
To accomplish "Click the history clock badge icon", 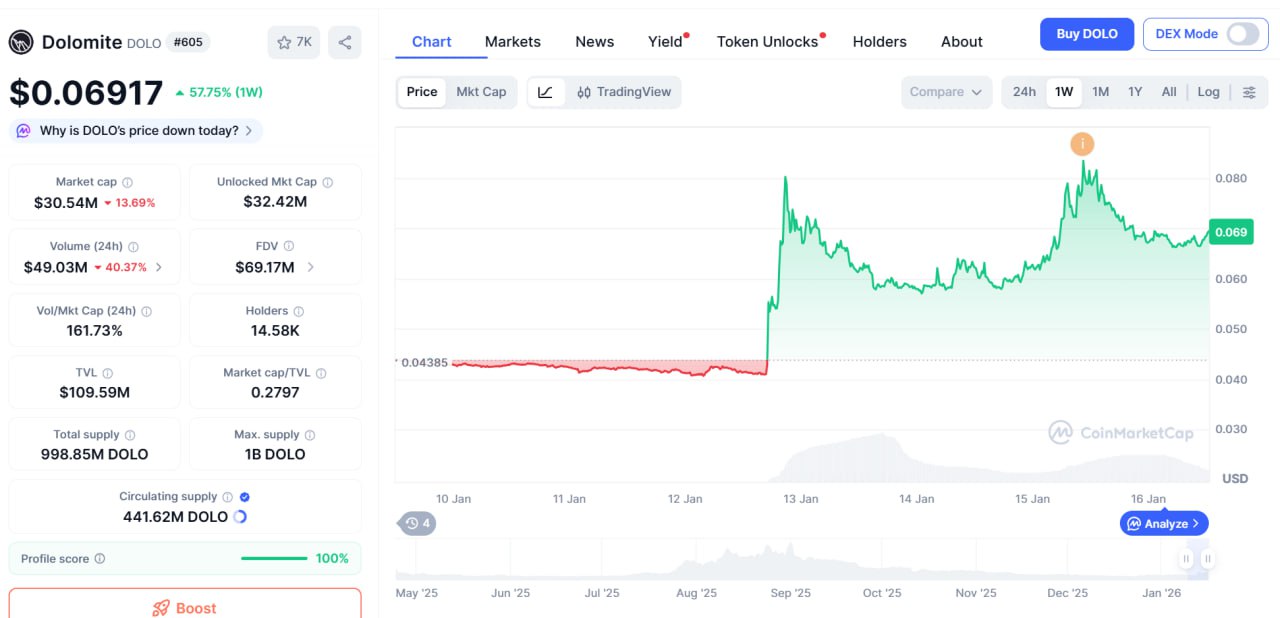I will click(x=418, y=523).
